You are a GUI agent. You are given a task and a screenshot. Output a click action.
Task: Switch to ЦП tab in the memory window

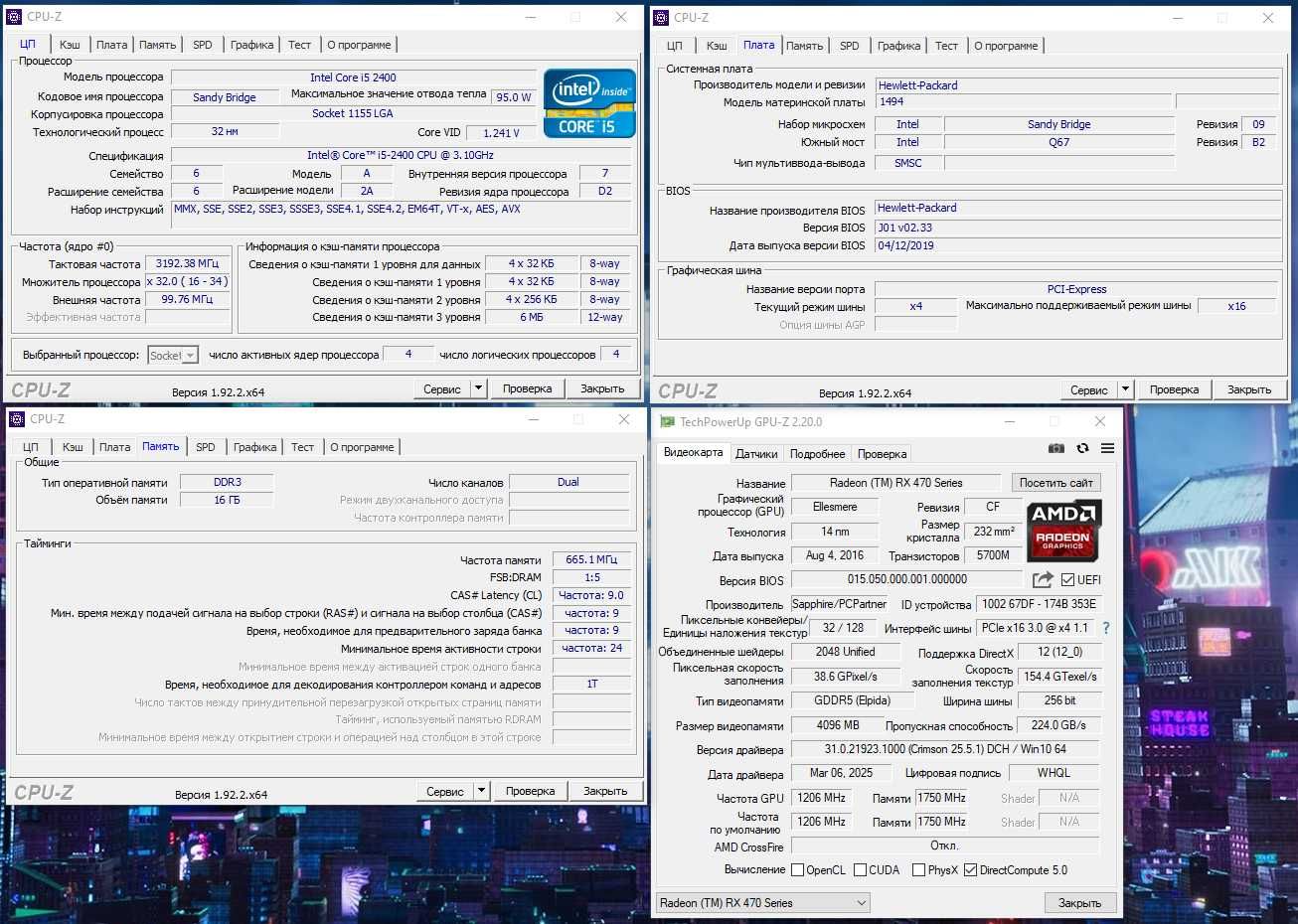31,447
